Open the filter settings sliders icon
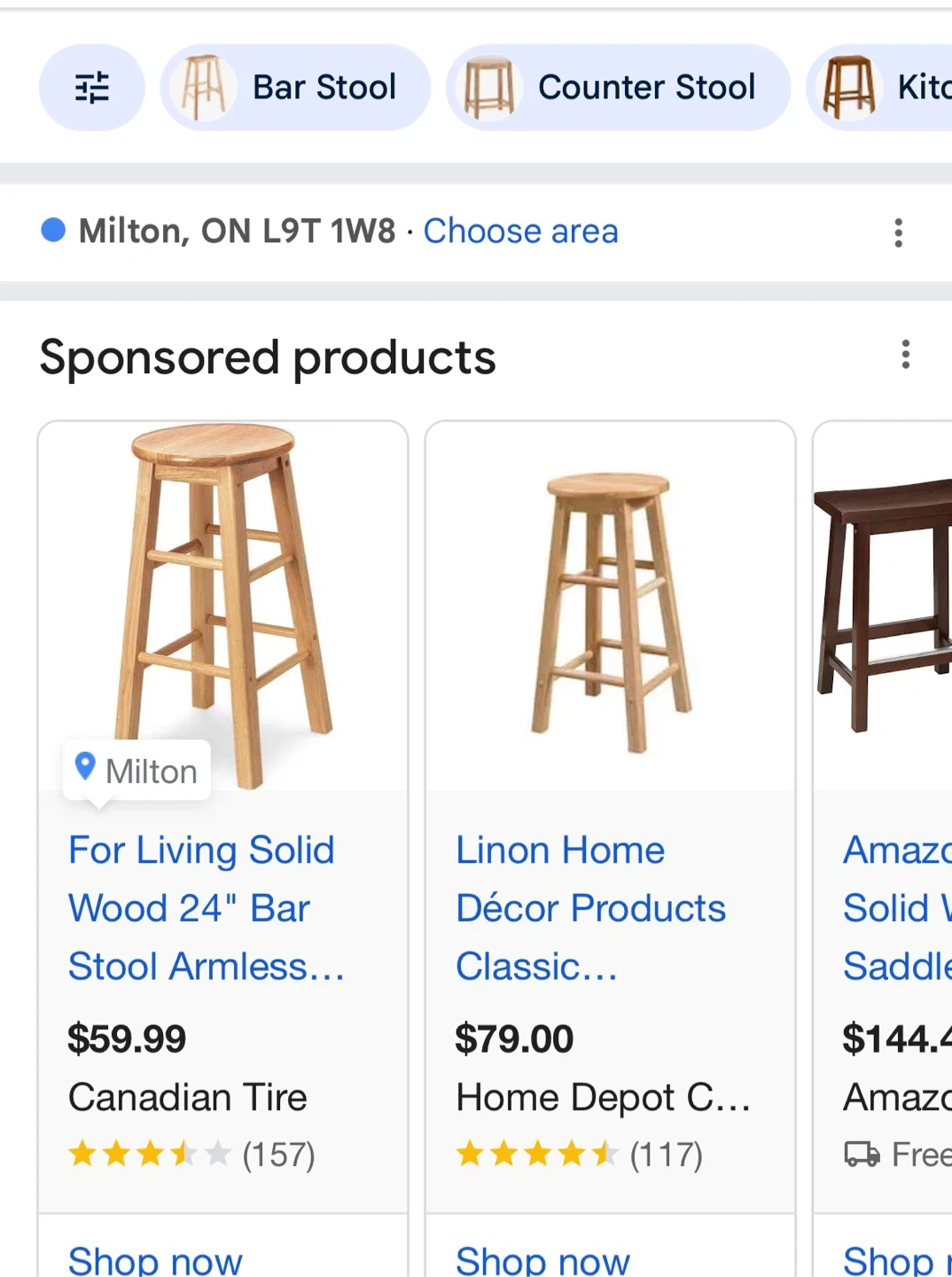The width and height of the screenshot is (952, 1277). 91,88
